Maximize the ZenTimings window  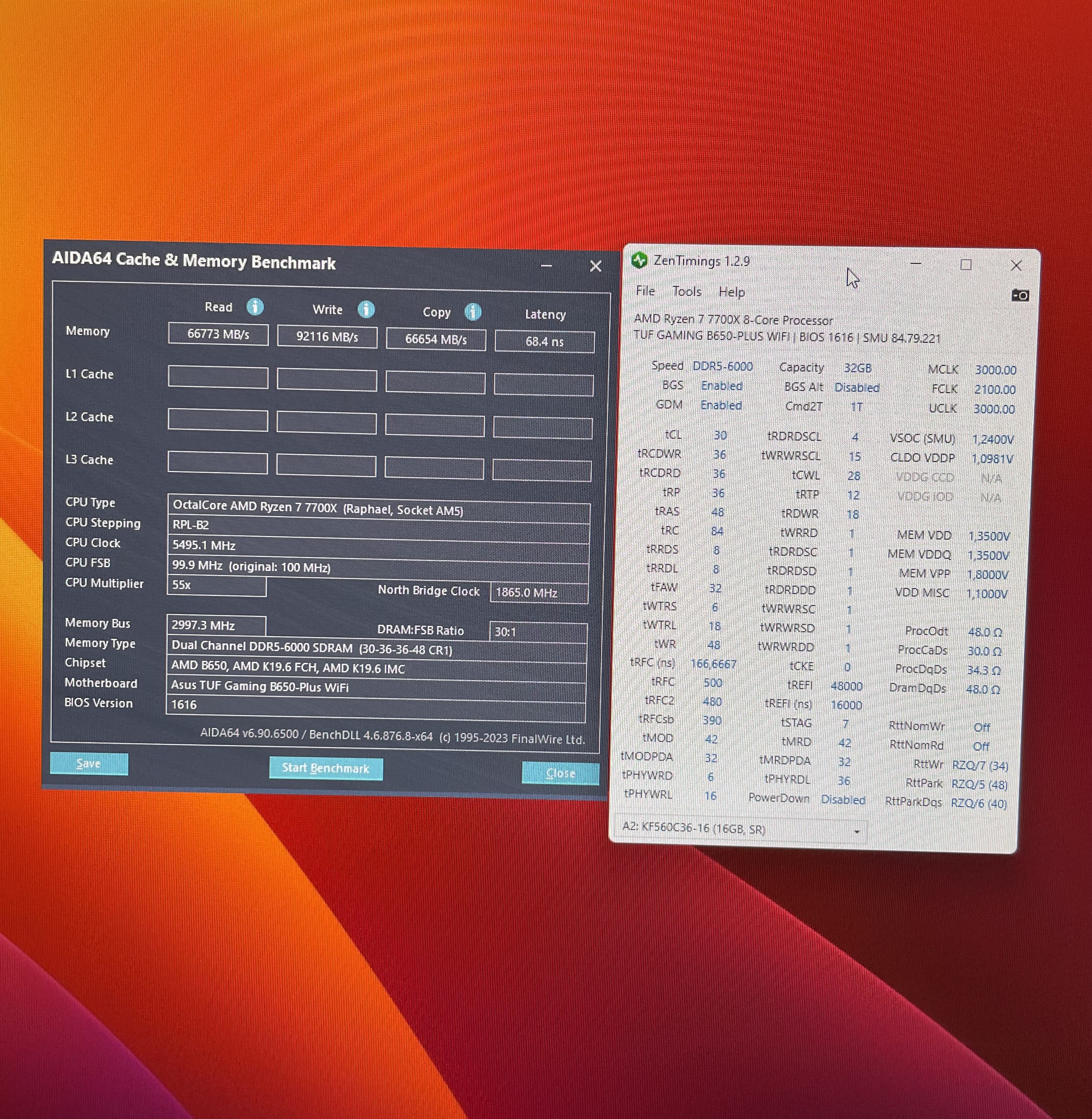pyautogui.click(x=966, y=265)
